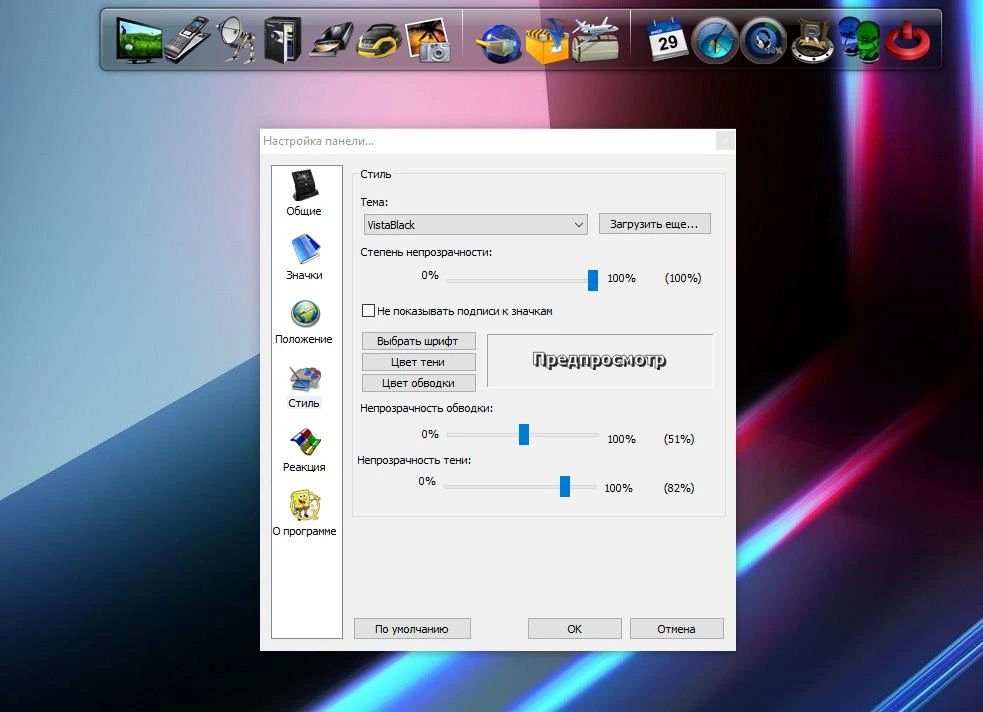Click the airplane and suitcase dock icon
Image resolution: width=983 pixels, height=712 pixels.
[x=594, y=40]
